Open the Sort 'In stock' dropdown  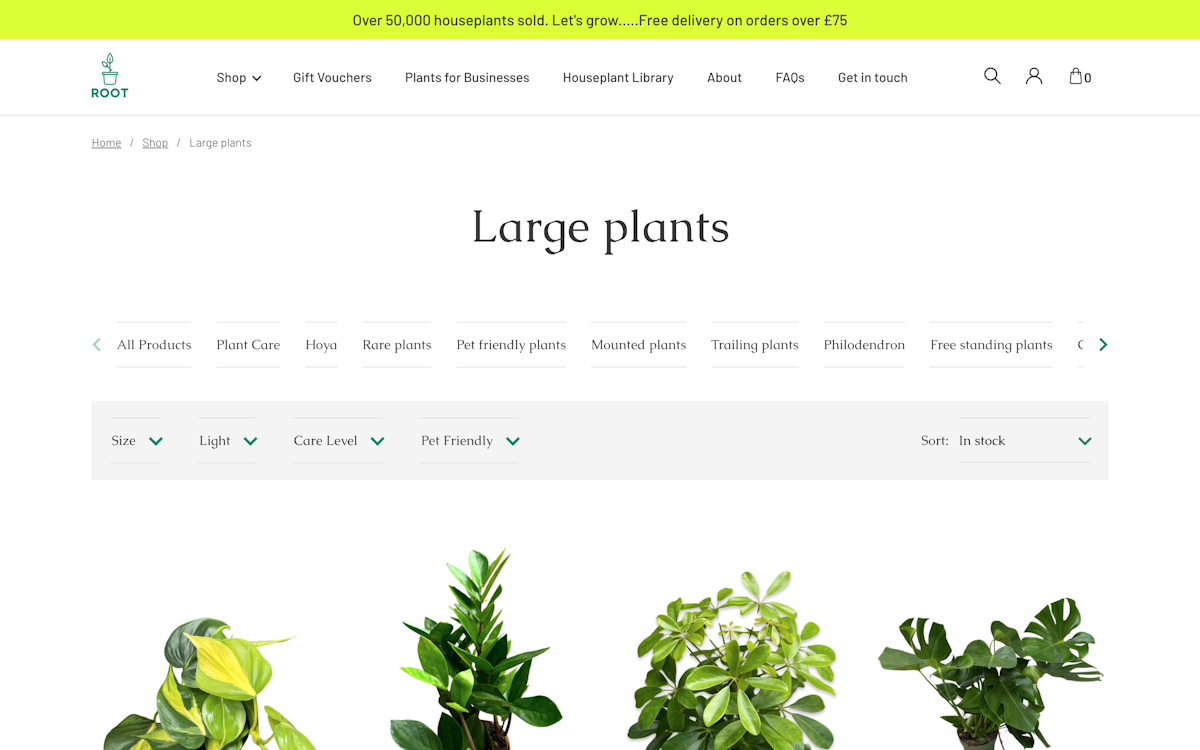coord(1025,441)
